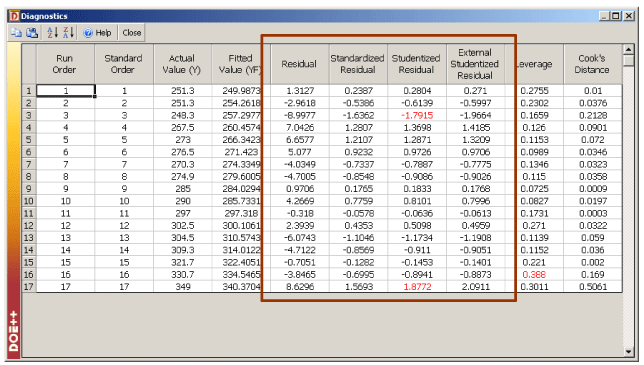Sort descending with the Z-A icon
644x365 pixels.
click(x=69, y=32)
